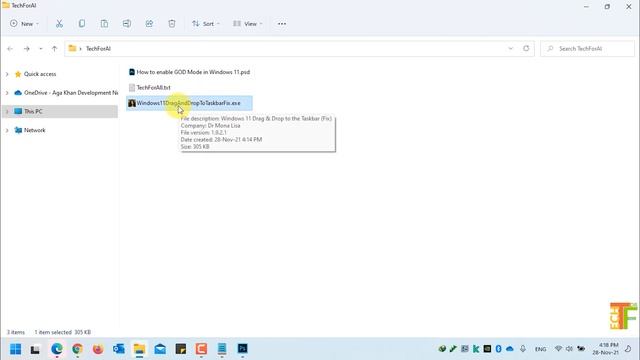Open Sticky Notes from taskbar

click(180, 349)
